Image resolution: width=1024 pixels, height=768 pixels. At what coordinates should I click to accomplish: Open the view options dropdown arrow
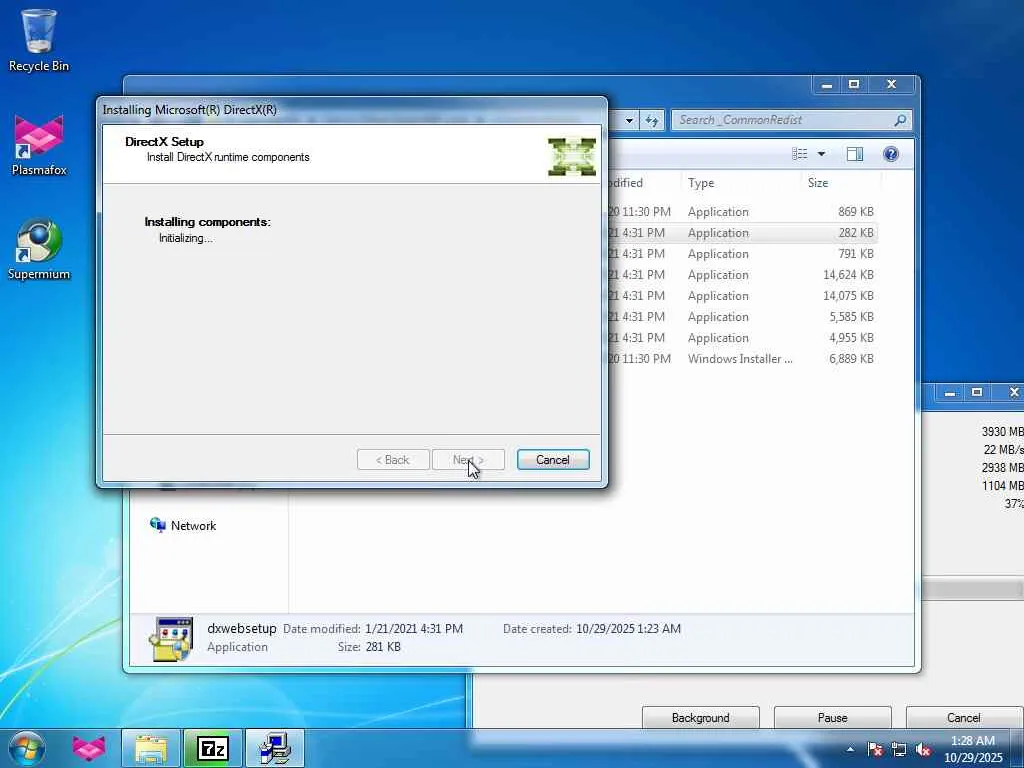(822, 154)
